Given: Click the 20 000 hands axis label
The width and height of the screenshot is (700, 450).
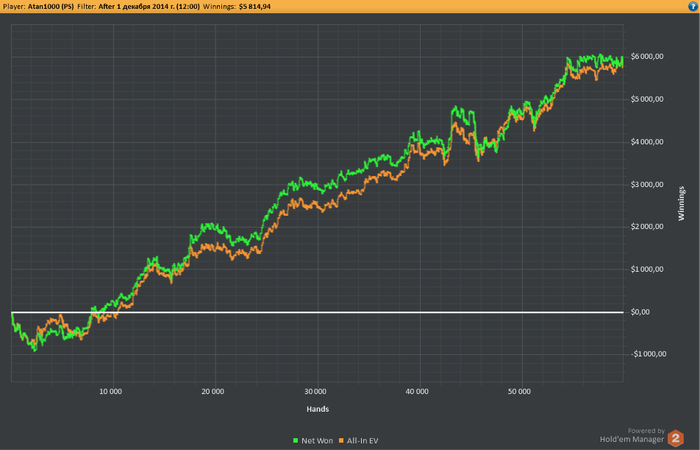Looking at the screenshot, I should tap(212, 392).
